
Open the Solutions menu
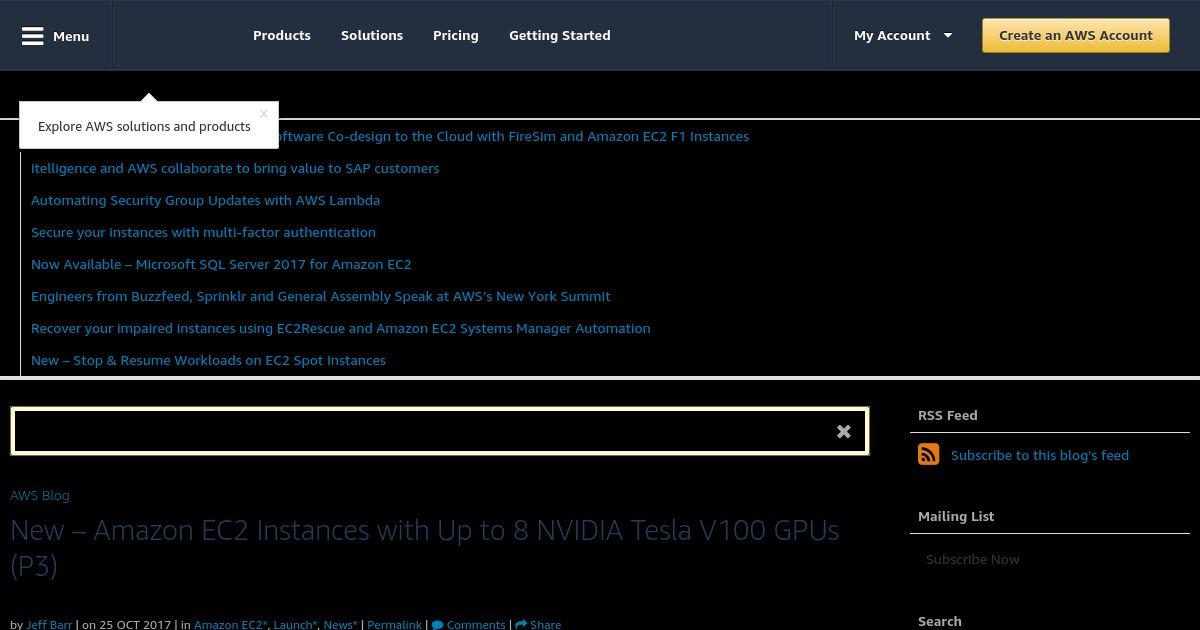click(372, 35)
